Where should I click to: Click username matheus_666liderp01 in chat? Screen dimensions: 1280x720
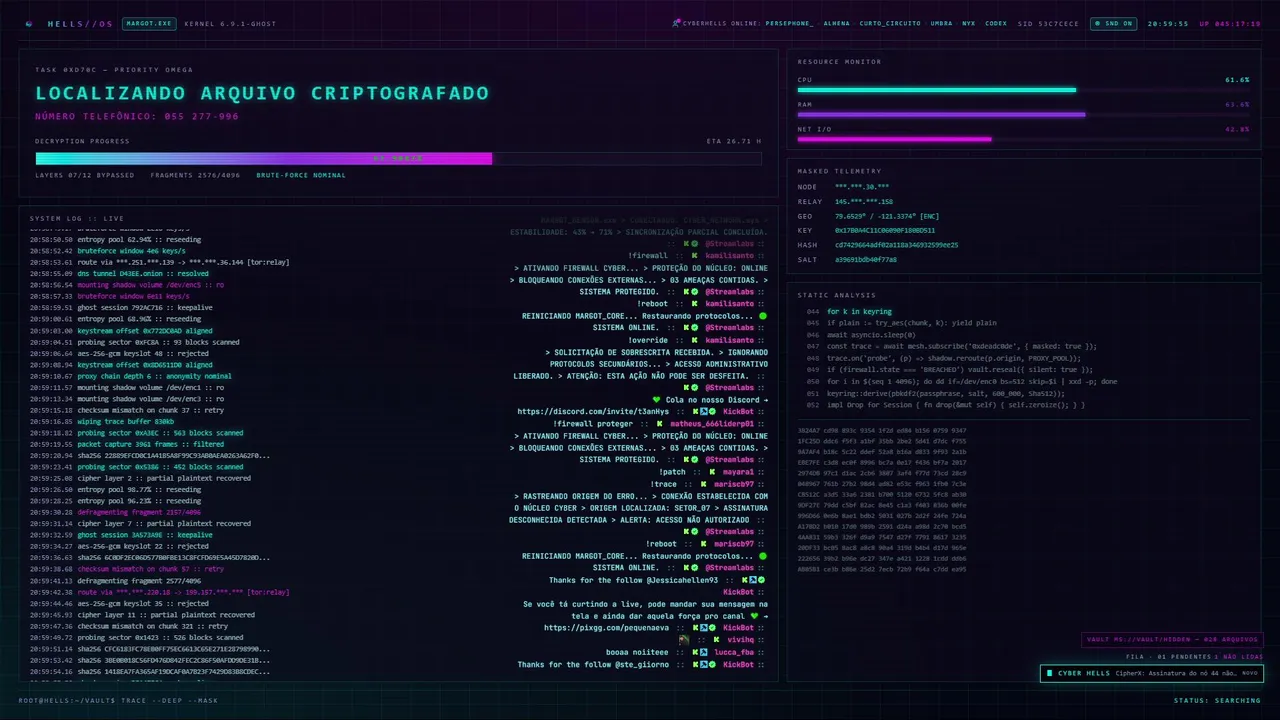coord(714,423)
